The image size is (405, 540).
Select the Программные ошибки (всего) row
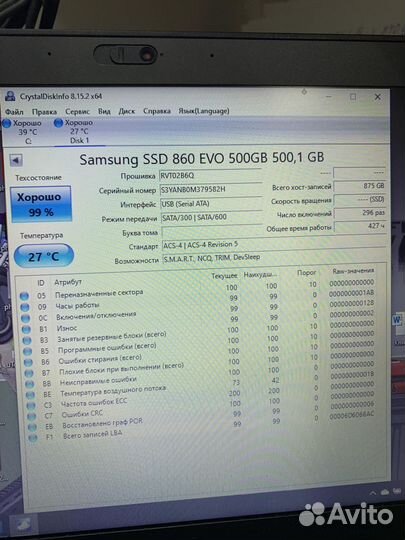199,343
